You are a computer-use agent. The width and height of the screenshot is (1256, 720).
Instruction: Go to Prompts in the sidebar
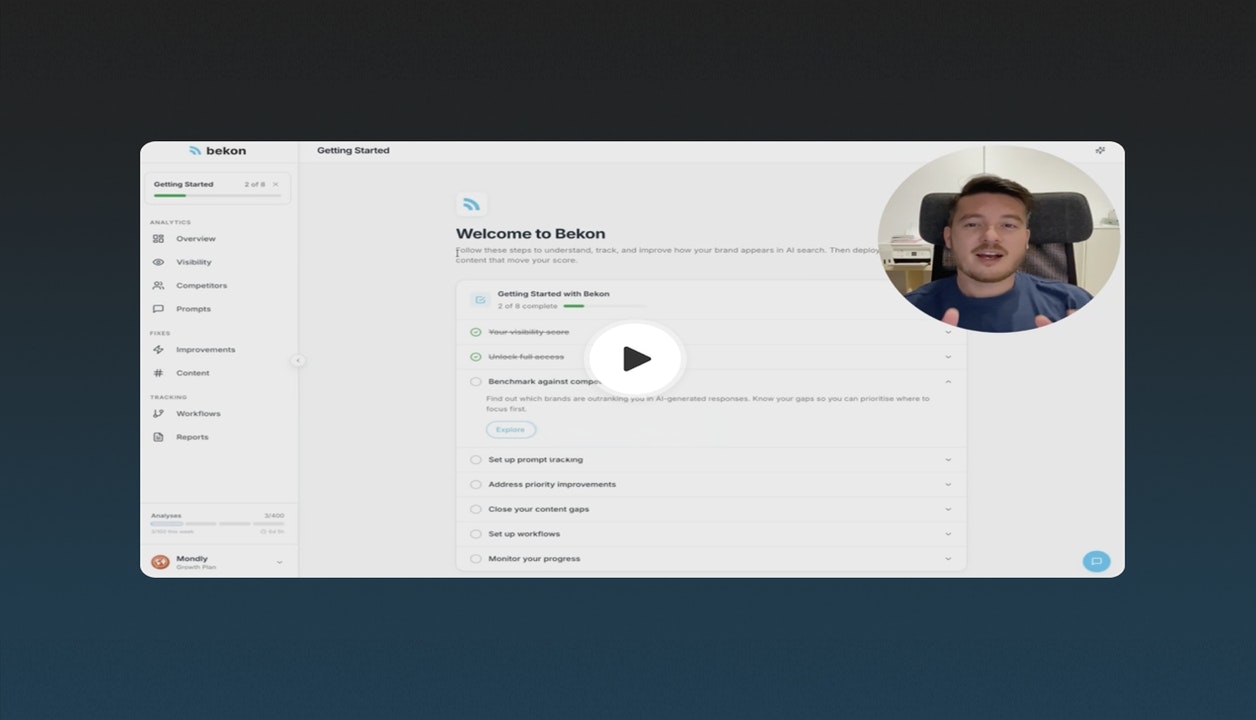pyautogui.click(x=194, y=309)
